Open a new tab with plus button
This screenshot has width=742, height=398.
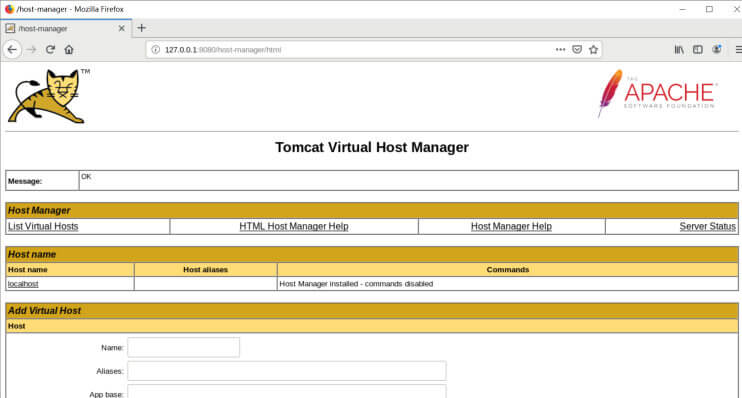coord(141,28)
